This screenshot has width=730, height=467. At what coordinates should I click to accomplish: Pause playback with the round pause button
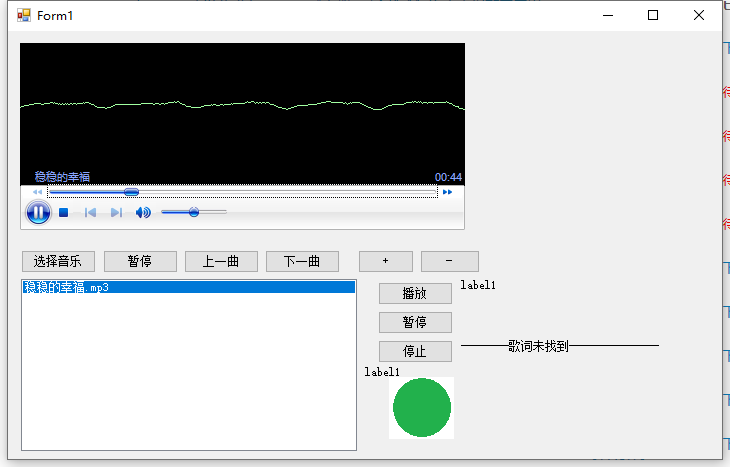click(38, 212)
